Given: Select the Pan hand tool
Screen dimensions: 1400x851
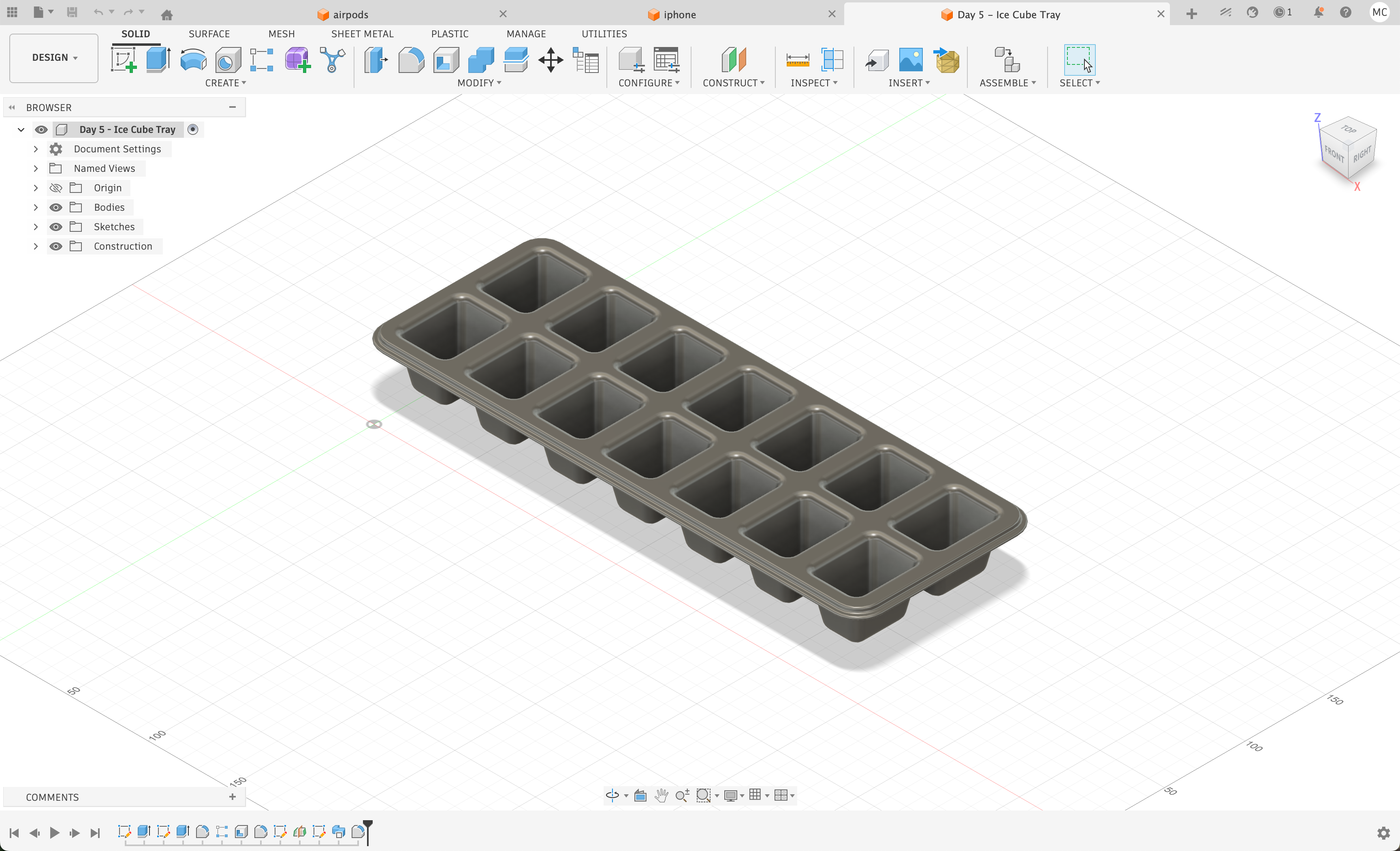Looking at the screenshot, I should pos(662,795).
